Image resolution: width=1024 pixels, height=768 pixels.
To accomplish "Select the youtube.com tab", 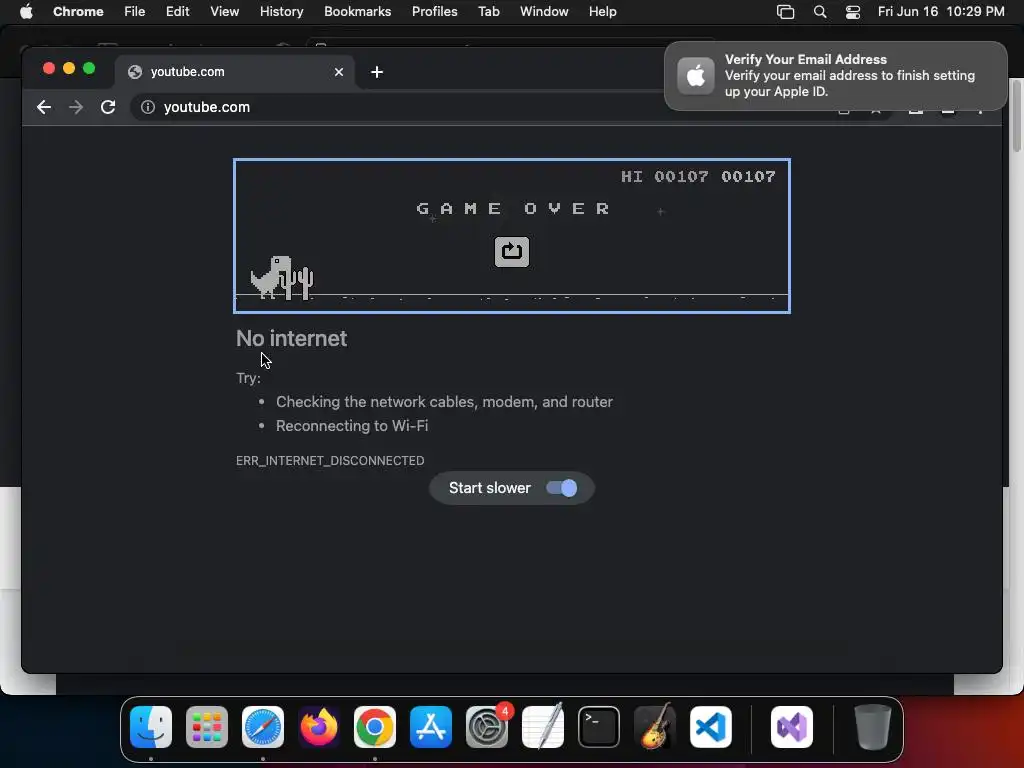I will click(235, 72).
